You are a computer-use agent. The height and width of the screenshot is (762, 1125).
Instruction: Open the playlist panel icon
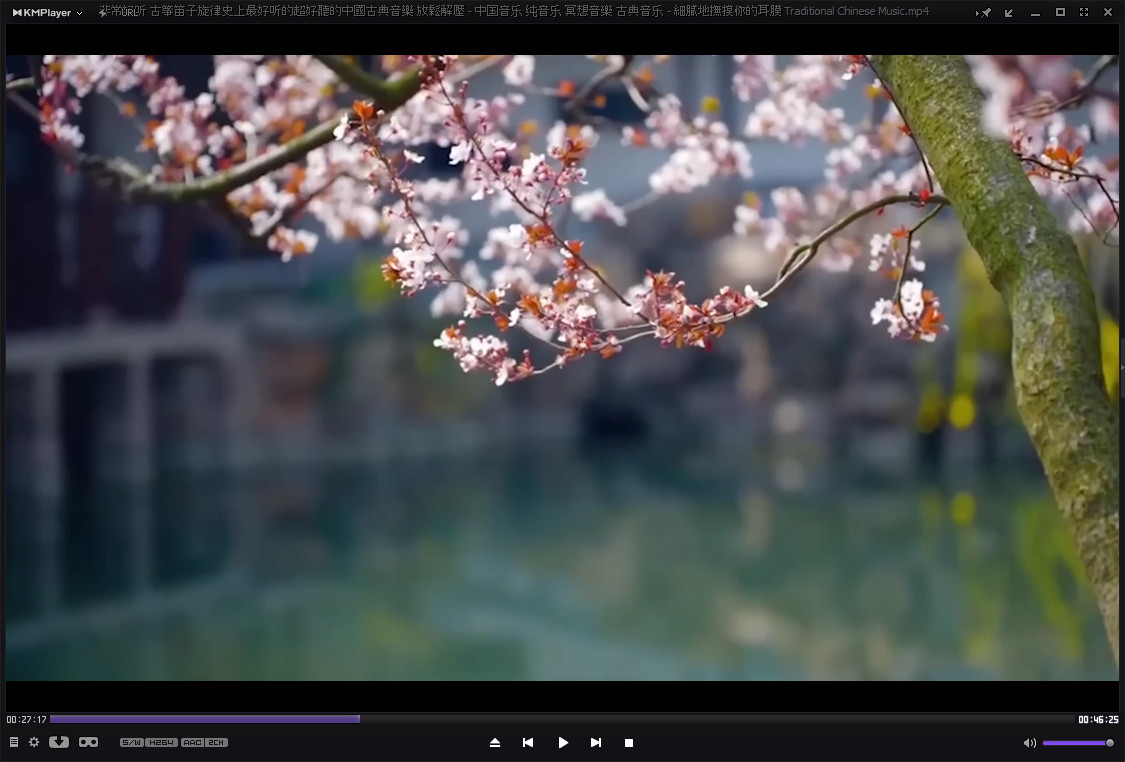tap(13, 742)
